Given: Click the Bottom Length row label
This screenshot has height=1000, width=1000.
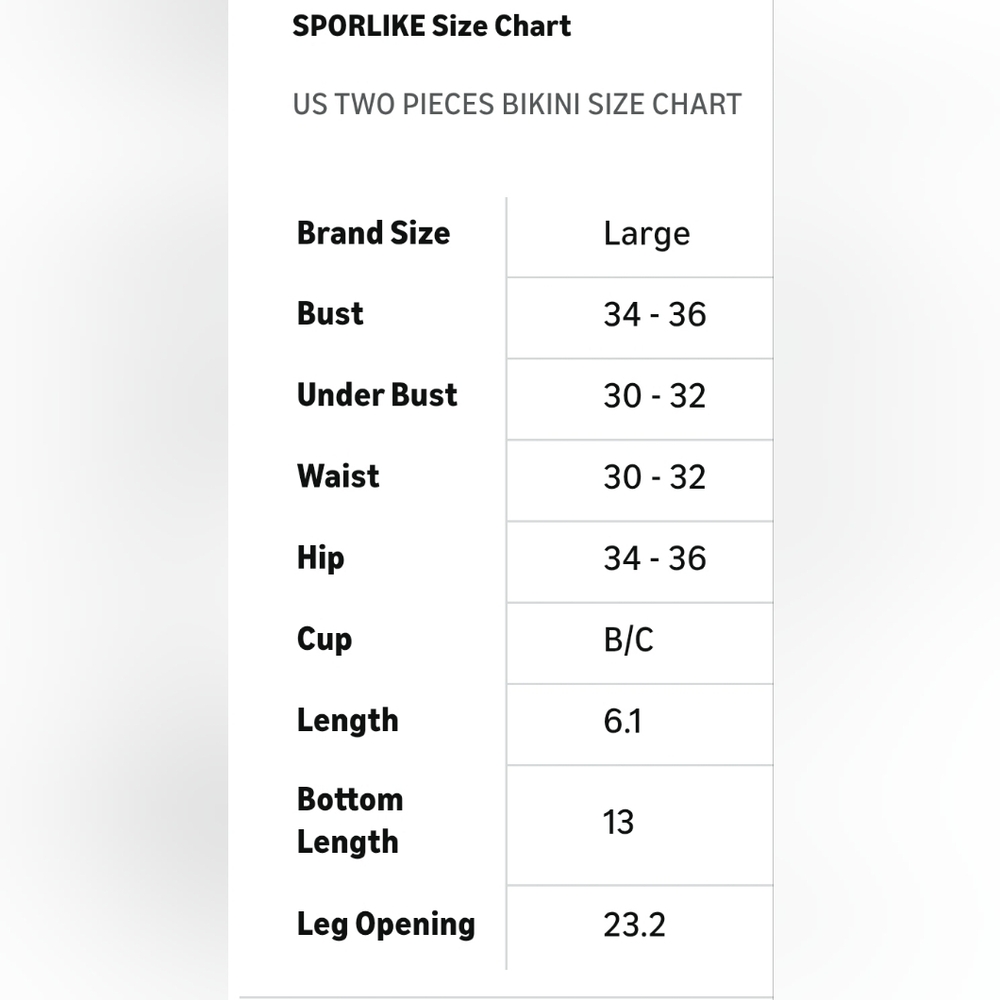Looking at the screenshot, I should 350,821.
